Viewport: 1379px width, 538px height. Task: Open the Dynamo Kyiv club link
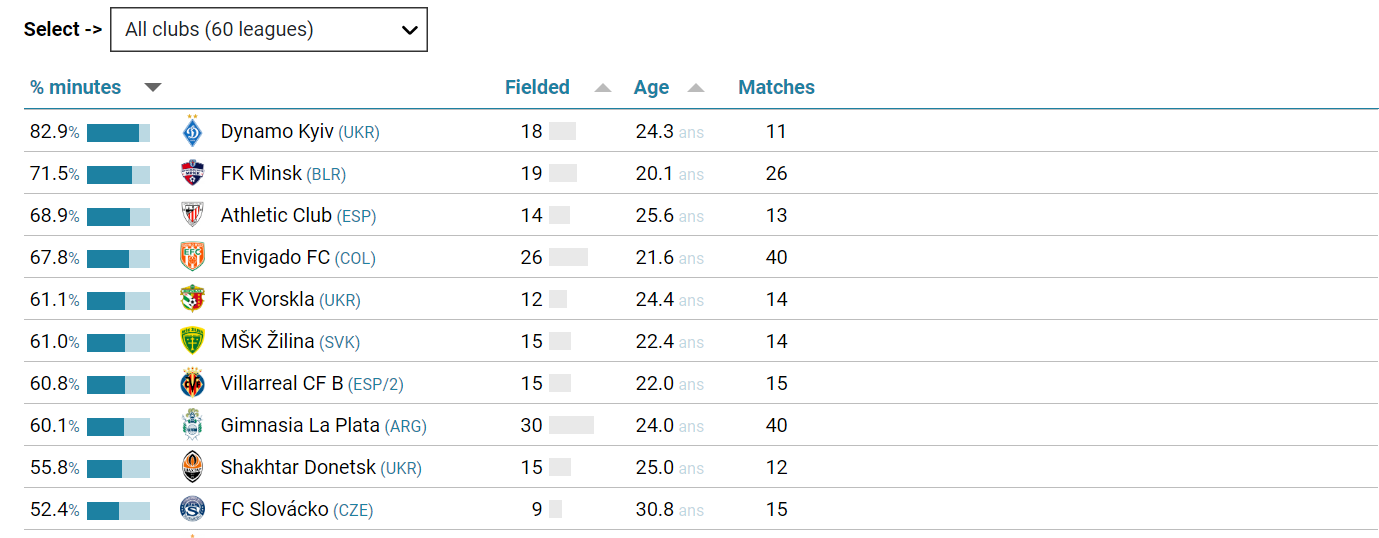[x=277, y=132]
